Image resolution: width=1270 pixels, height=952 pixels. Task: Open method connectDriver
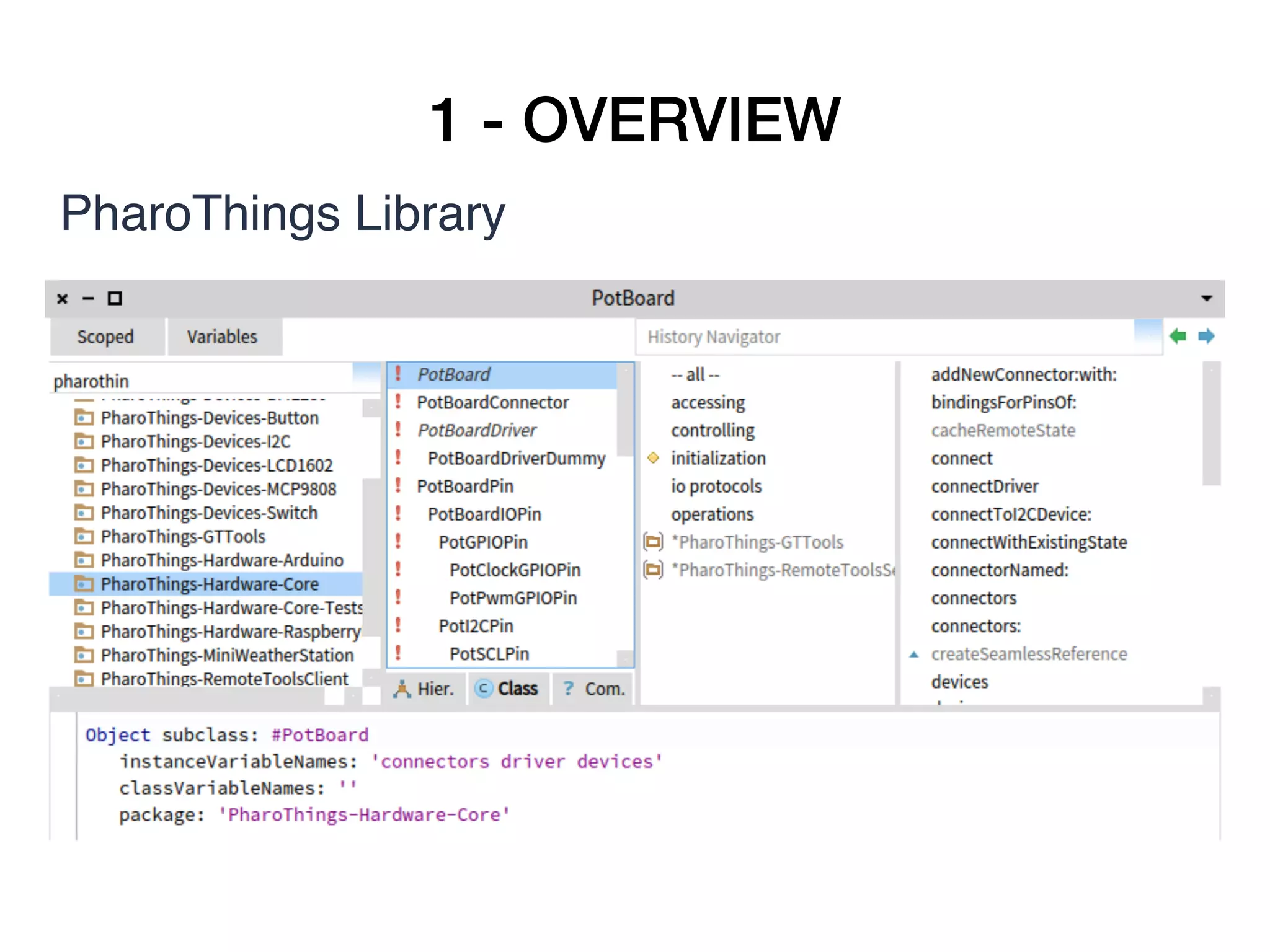tap(984, 486)
